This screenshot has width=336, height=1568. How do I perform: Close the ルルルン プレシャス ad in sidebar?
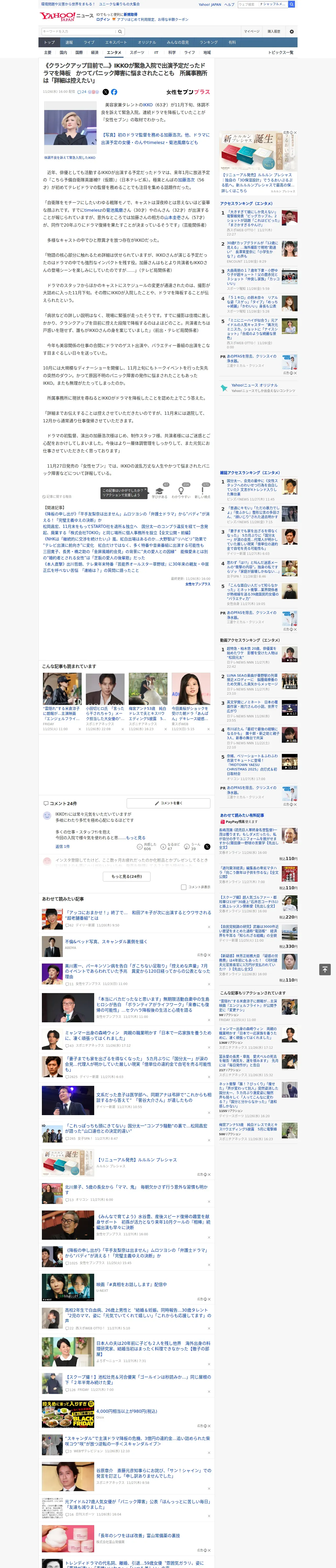click(295, 133)
